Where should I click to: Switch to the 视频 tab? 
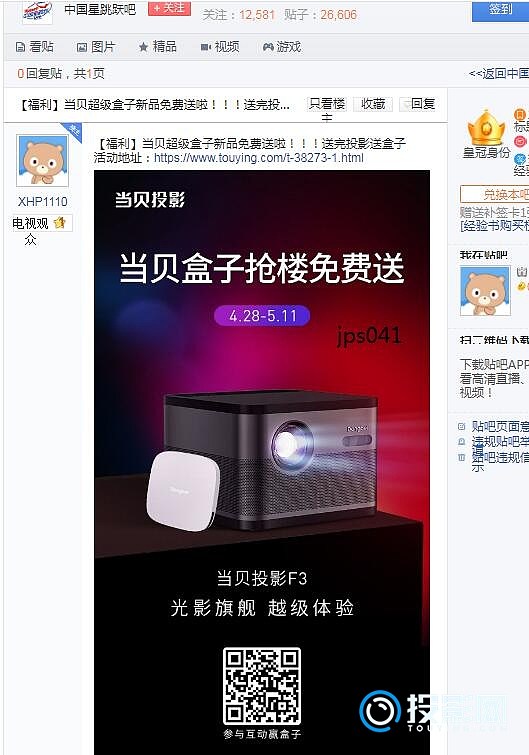click(220, 47)
